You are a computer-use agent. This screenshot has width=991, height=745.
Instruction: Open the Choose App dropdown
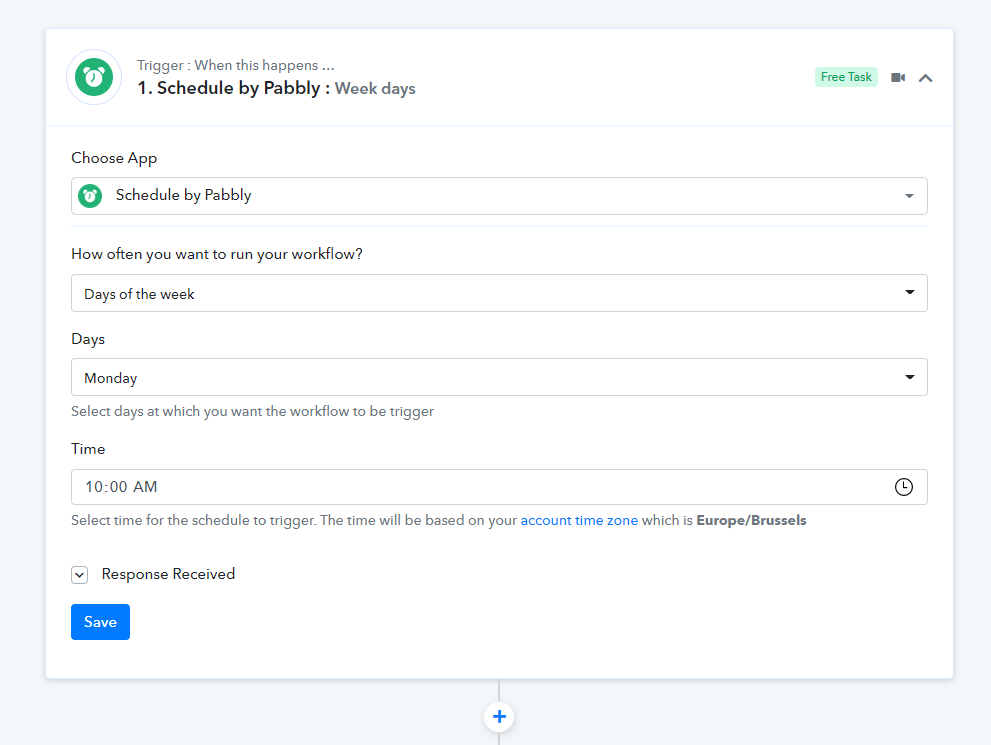tap(499, 196)
